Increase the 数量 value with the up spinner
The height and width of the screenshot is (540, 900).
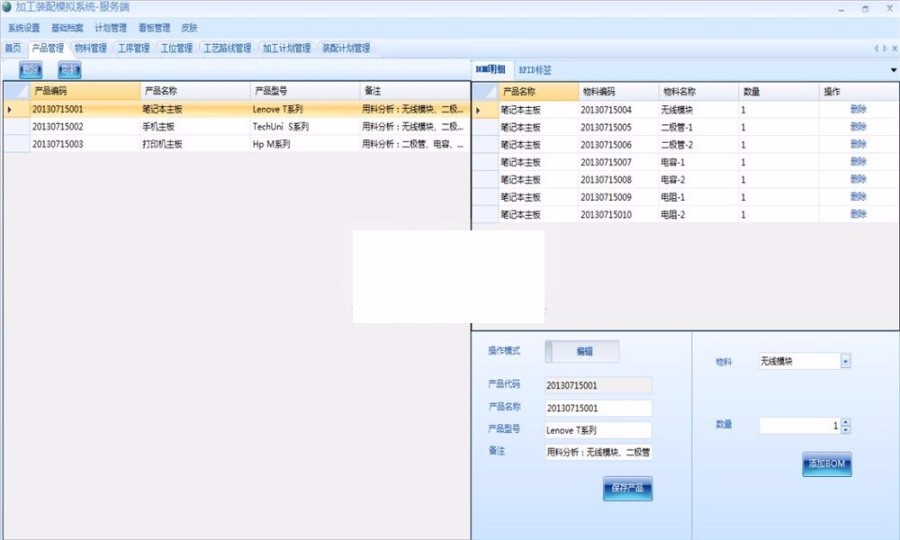tap(846, 421)
